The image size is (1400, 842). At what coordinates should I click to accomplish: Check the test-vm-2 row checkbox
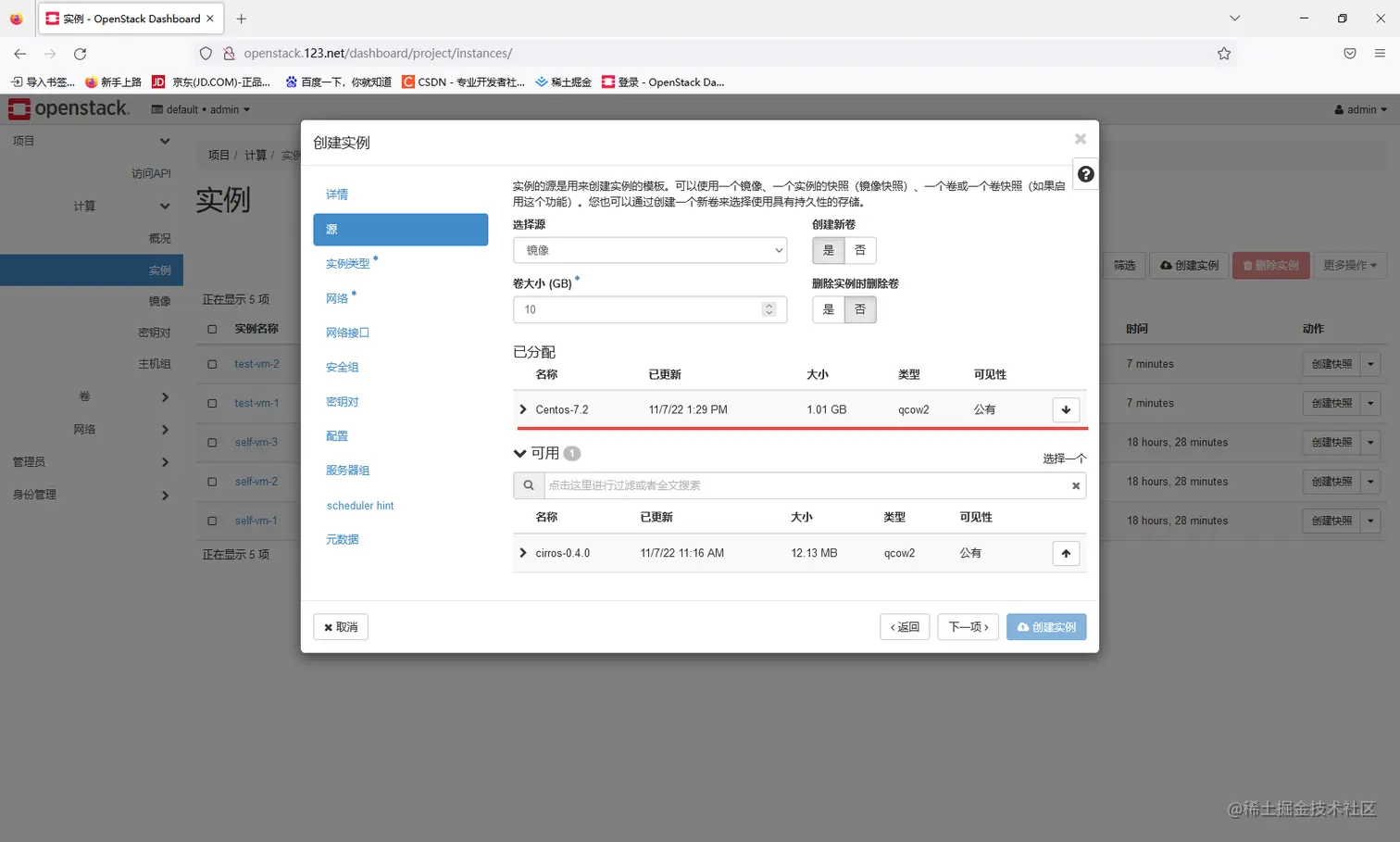tap(212, 364)
